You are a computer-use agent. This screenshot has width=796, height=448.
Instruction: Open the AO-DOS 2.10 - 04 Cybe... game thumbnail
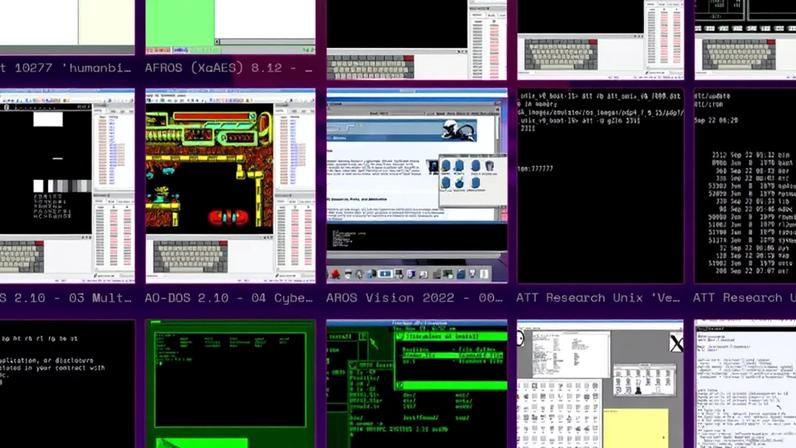(x=230, y=186)
